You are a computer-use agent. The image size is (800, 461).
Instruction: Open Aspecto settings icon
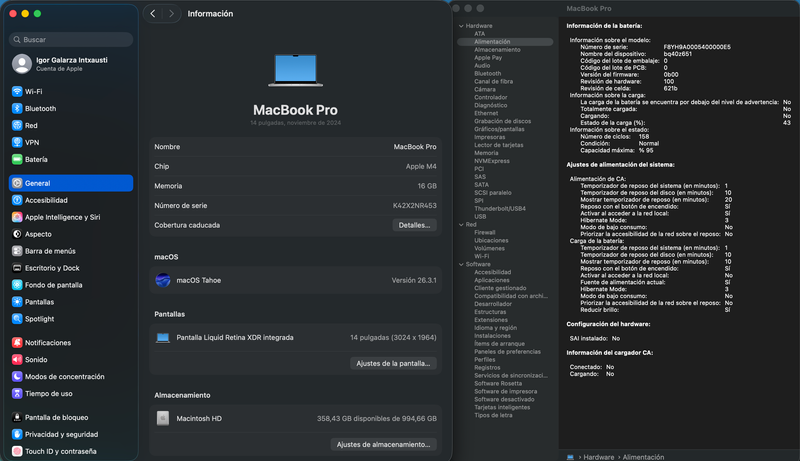(x=17, y=234)
